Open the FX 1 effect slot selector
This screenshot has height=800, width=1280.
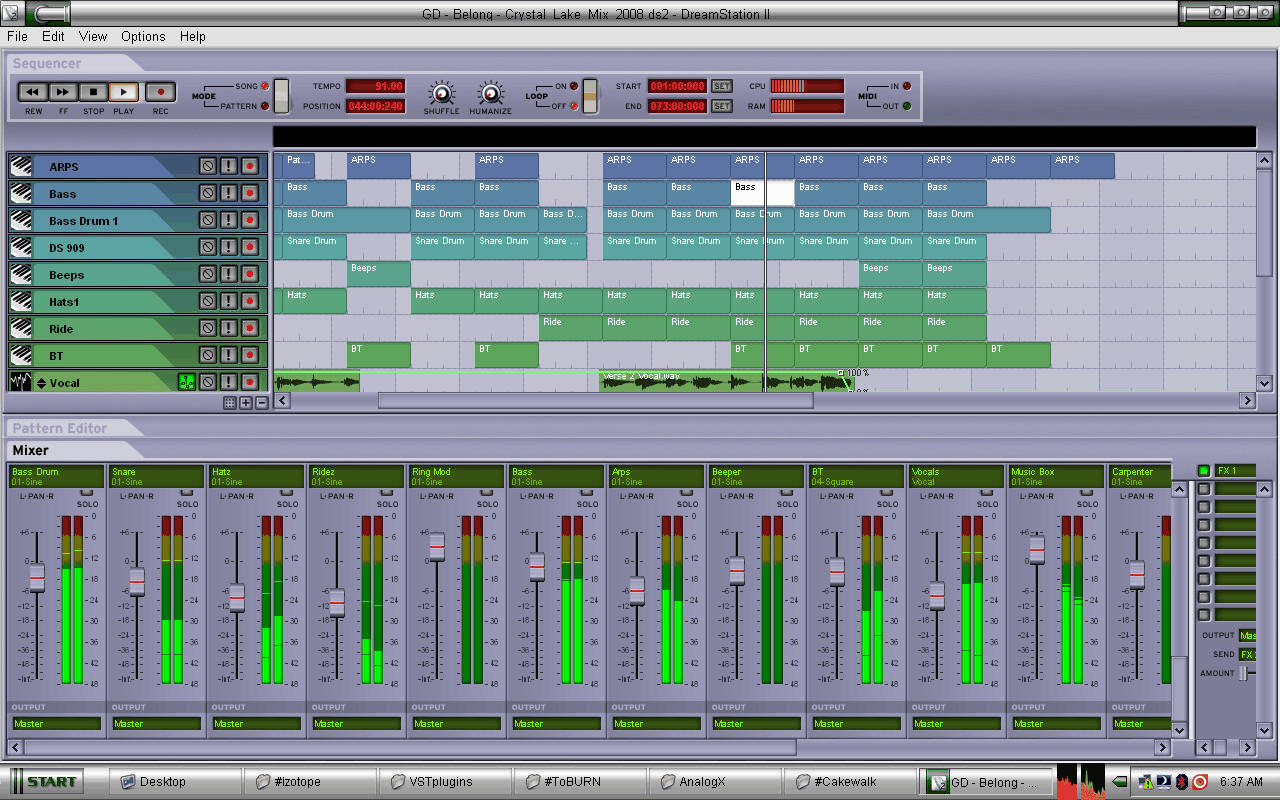pos(1235,471)
